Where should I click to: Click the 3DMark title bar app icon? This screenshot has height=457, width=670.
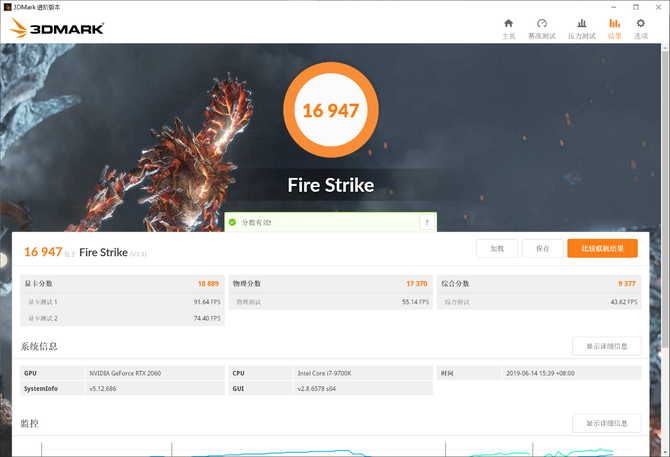(7, 7)
